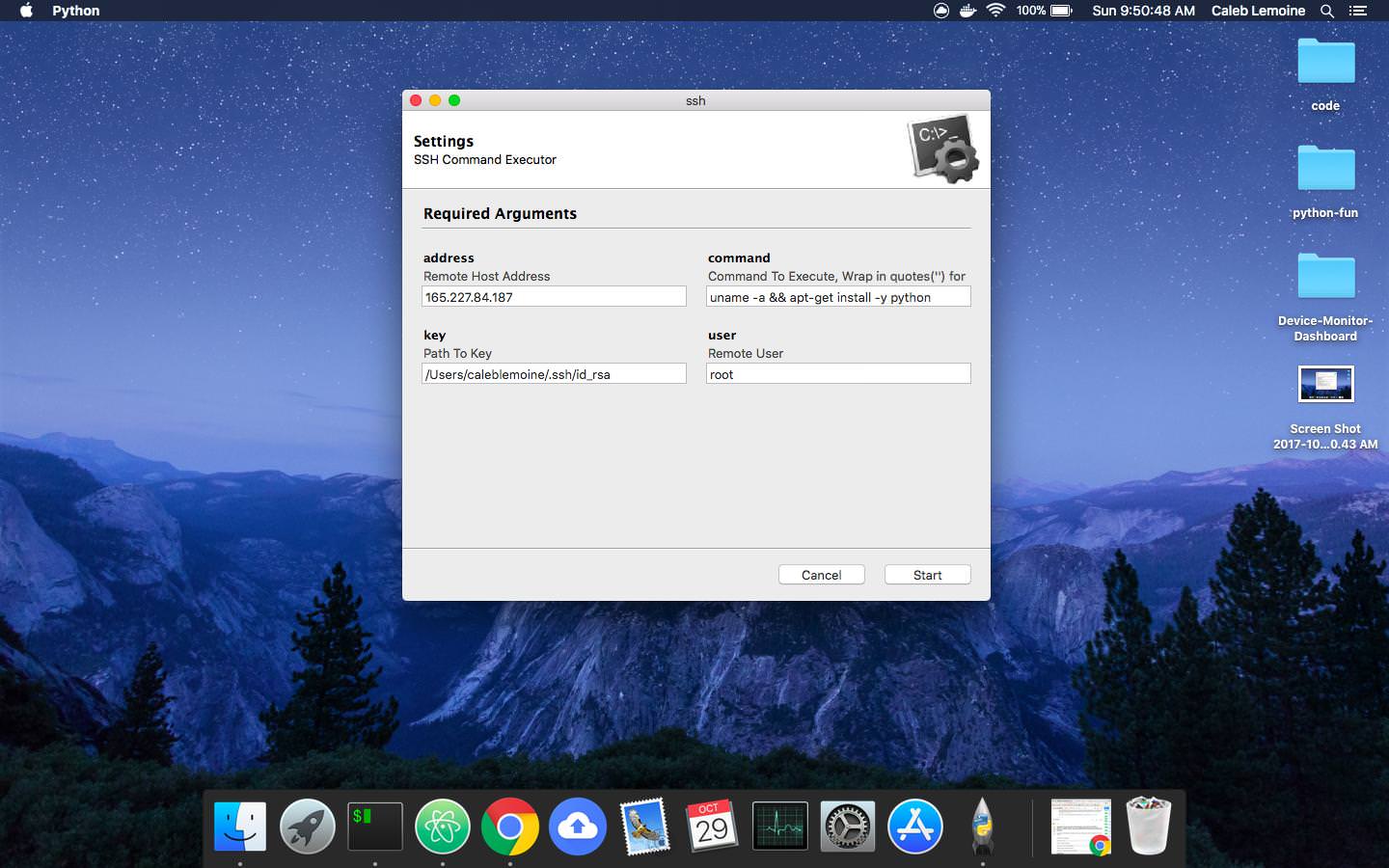Click the Docker whale menu bar icon
The width and height of the screenshot is (1389, 868).
pyautogui.click(x=968, y=11)
